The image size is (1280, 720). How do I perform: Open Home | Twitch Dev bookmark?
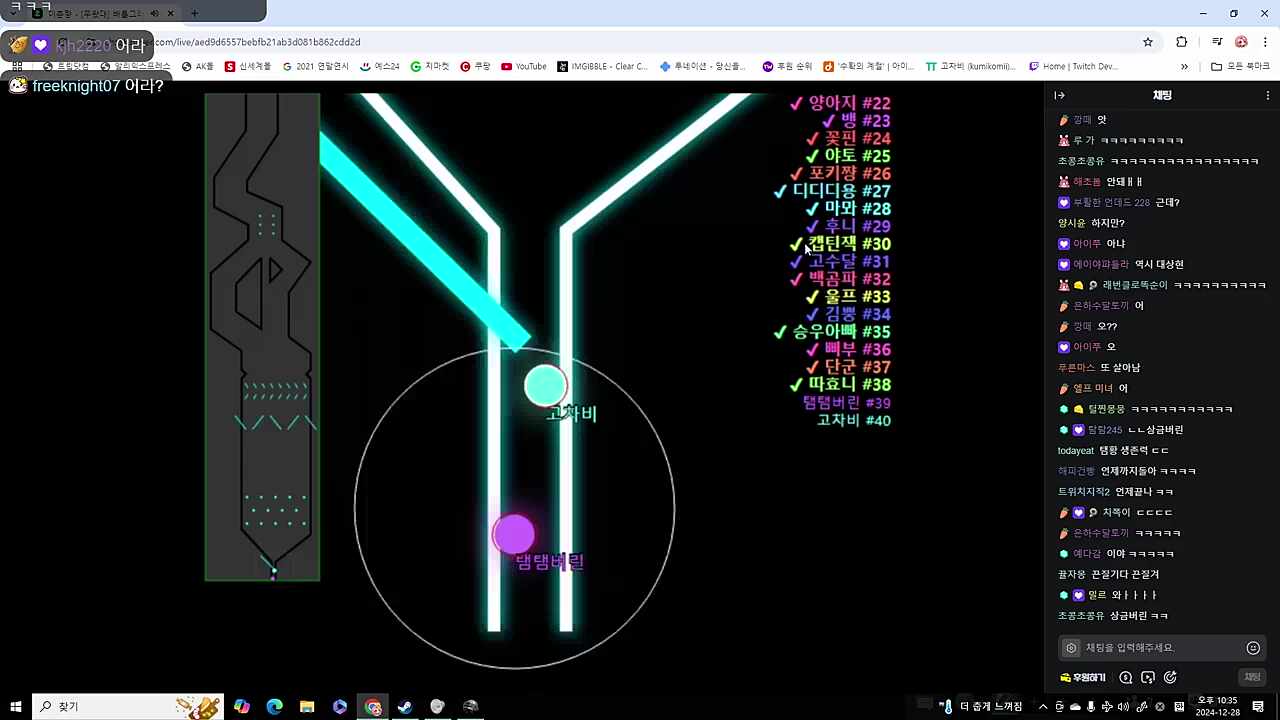(1073, 67)
